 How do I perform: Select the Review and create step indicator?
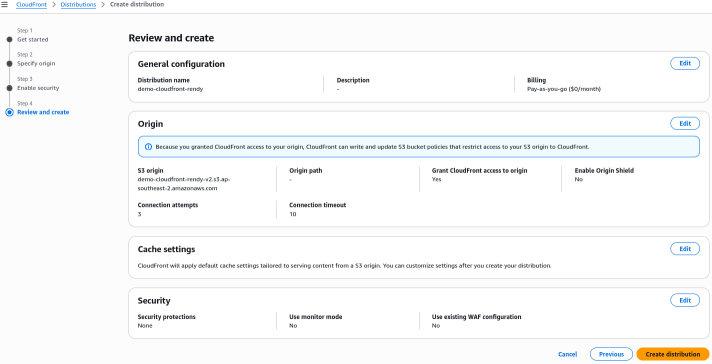click(9, 112)
